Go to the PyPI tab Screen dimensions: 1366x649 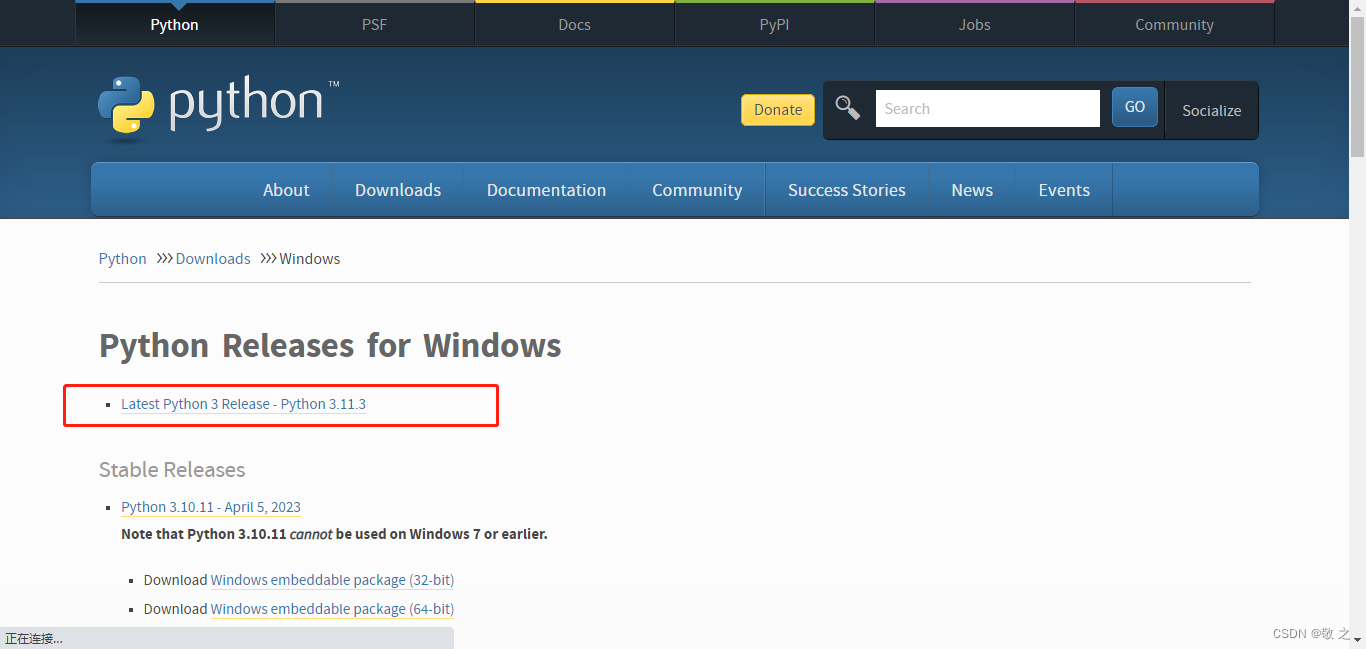click(x=774, y=24)
